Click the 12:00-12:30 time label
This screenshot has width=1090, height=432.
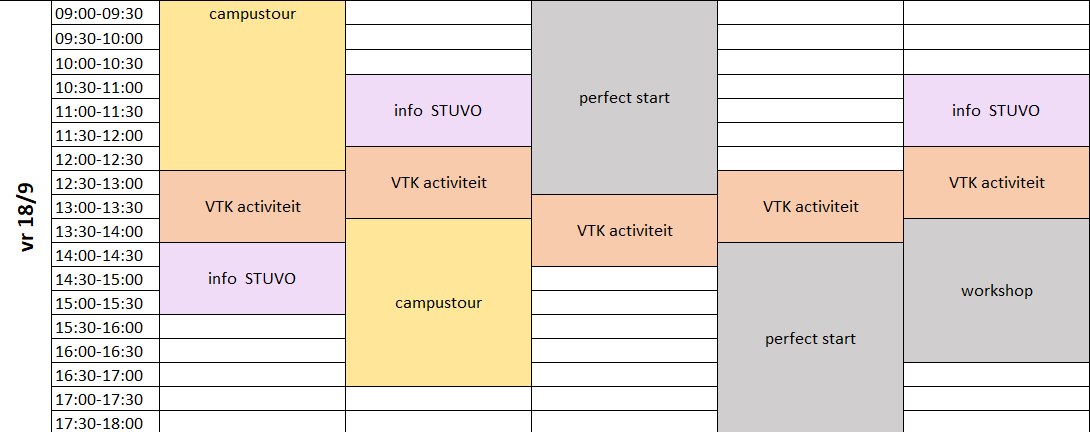click(x=99, y=159)
